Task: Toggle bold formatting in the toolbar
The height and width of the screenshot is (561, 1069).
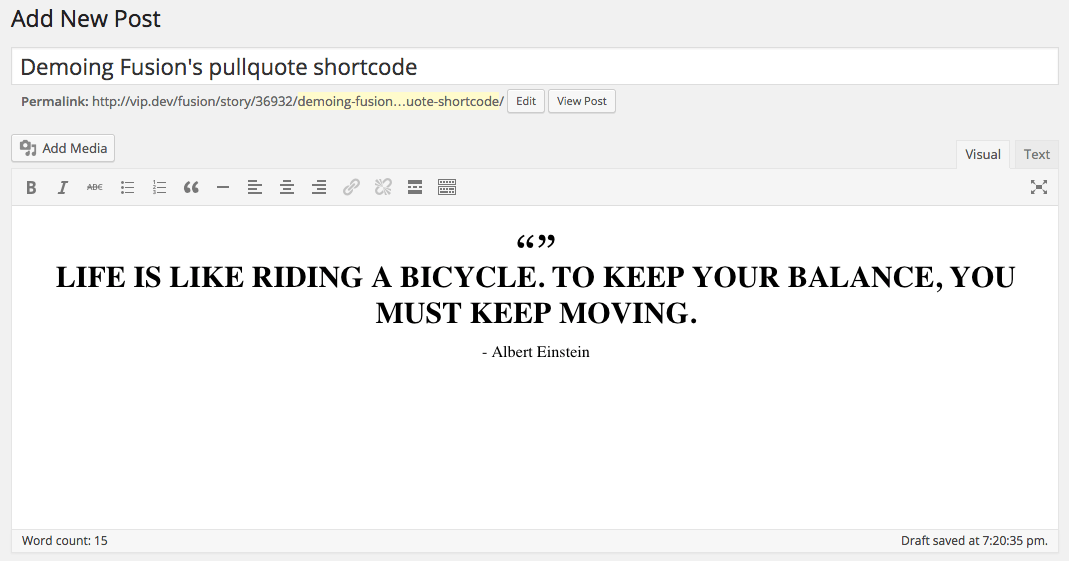Action: point(31,187)
